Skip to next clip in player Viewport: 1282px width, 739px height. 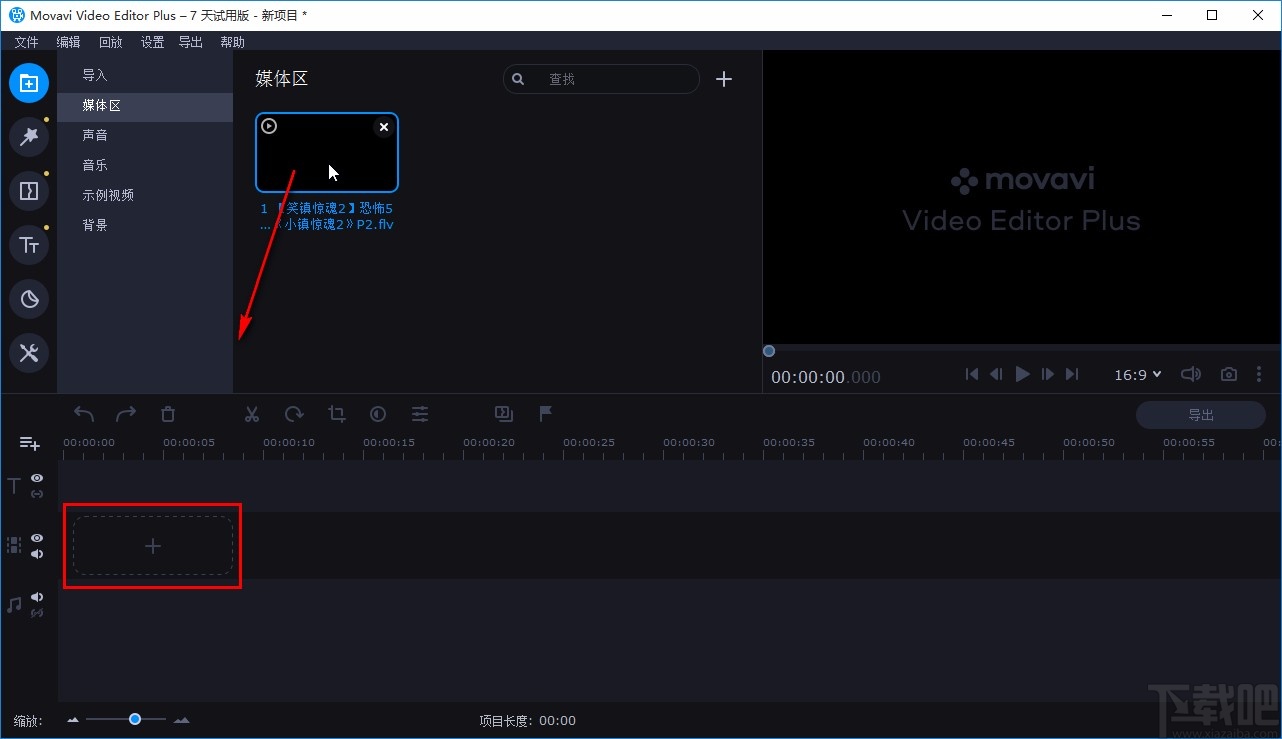1072,374
